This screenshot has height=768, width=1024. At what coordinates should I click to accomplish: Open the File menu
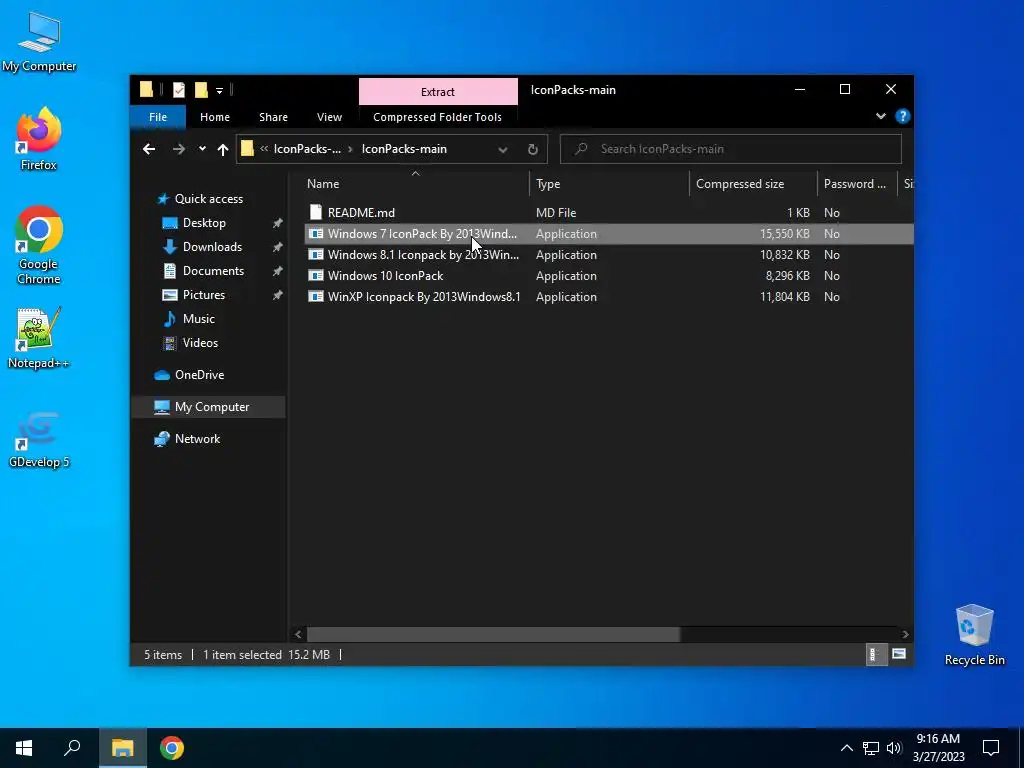point(158,117)
